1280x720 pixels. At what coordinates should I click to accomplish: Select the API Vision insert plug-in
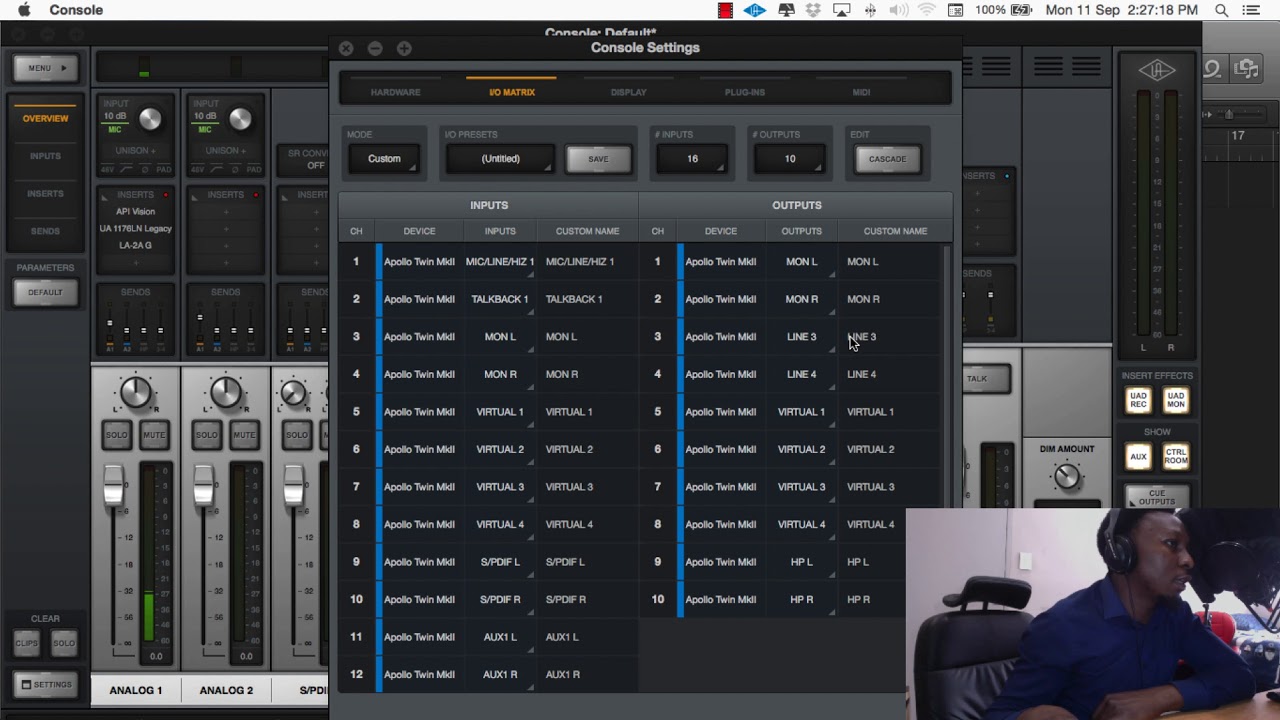135,212
